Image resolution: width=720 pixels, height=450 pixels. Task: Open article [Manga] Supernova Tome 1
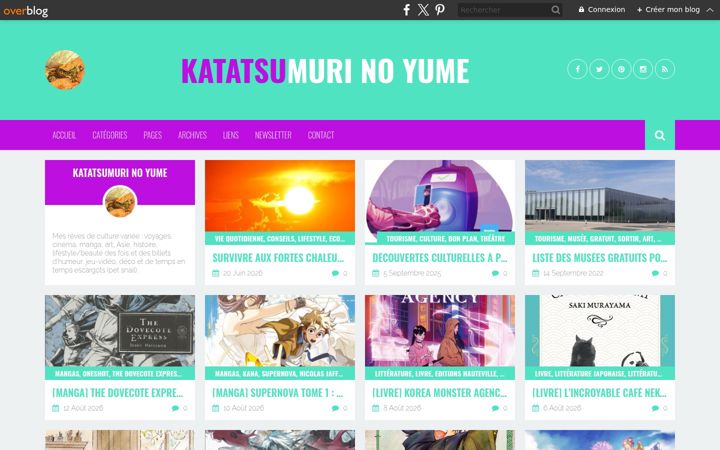point(278,393)
